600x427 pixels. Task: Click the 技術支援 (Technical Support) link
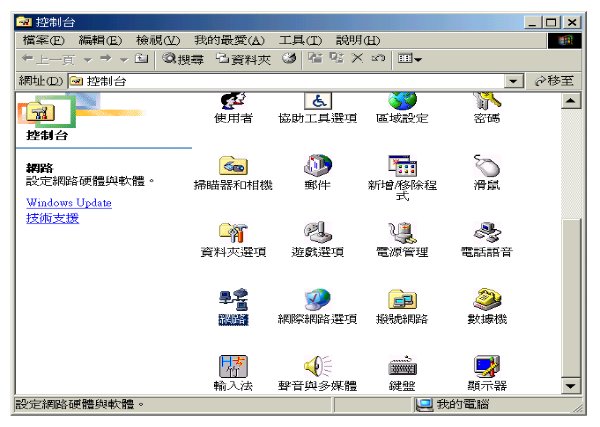click(x=52, y=218)
